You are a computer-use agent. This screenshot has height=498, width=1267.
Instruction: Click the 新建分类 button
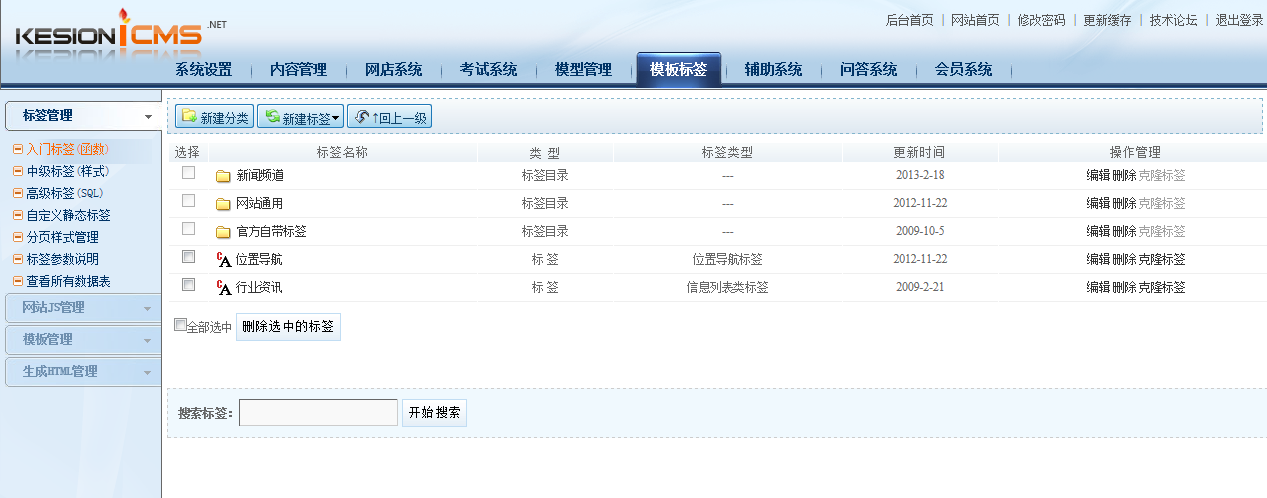(214, 117)
